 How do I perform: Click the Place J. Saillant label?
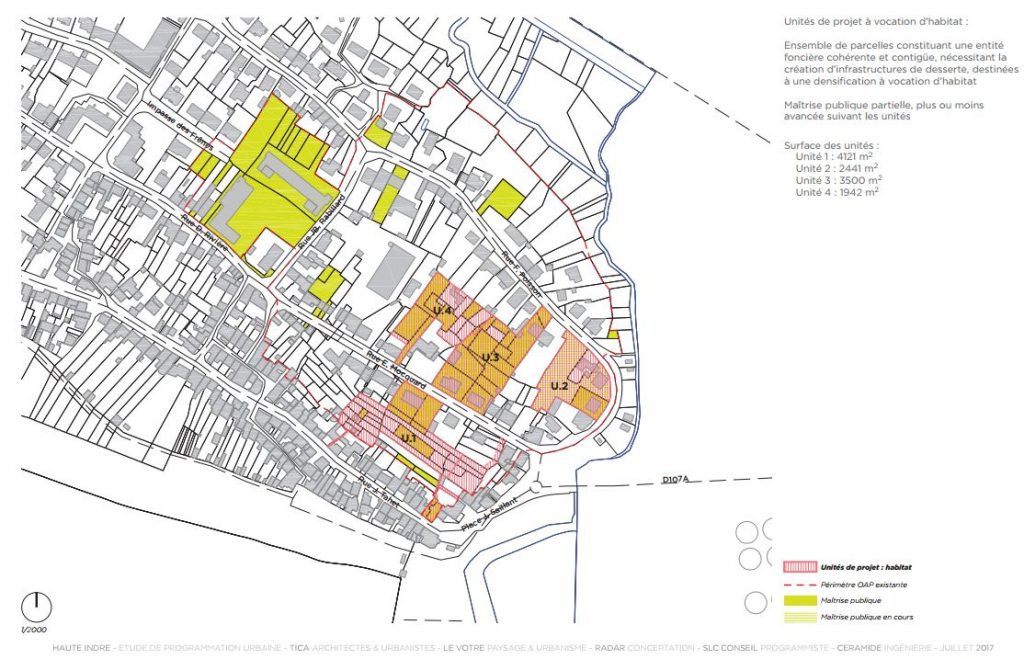click(x=486, y=514)
